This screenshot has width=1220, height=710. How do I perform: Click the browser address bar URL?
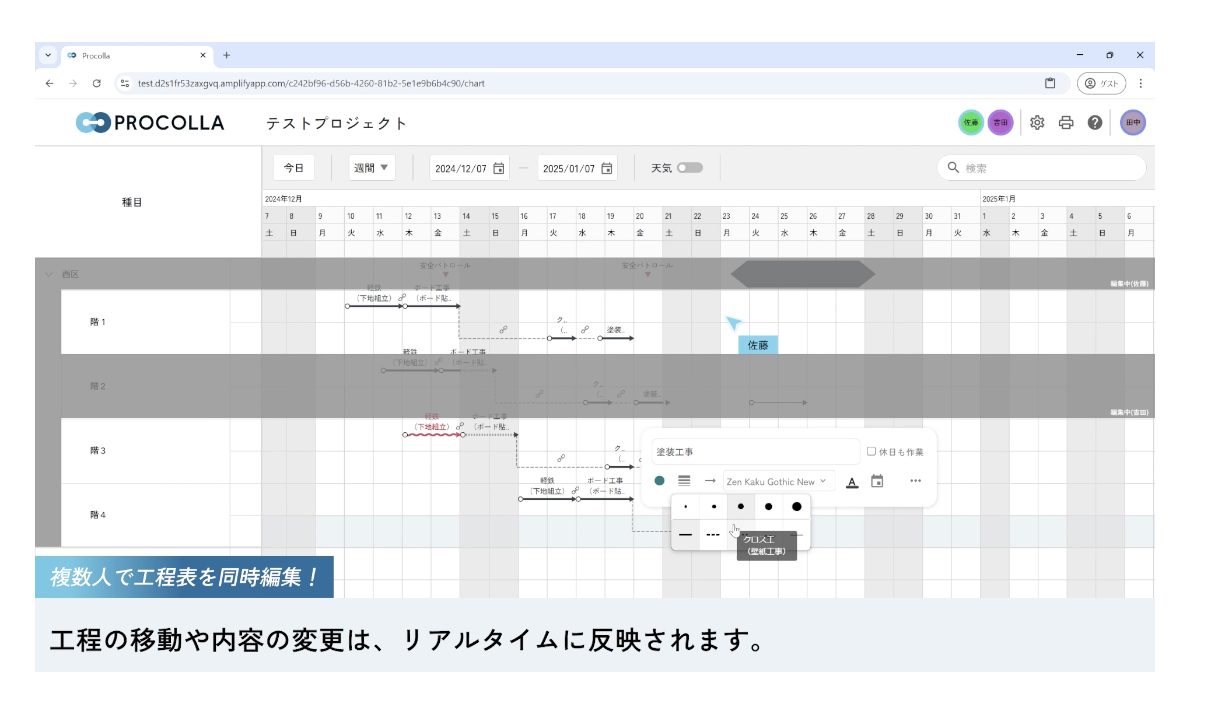click(x=312, y=83)
